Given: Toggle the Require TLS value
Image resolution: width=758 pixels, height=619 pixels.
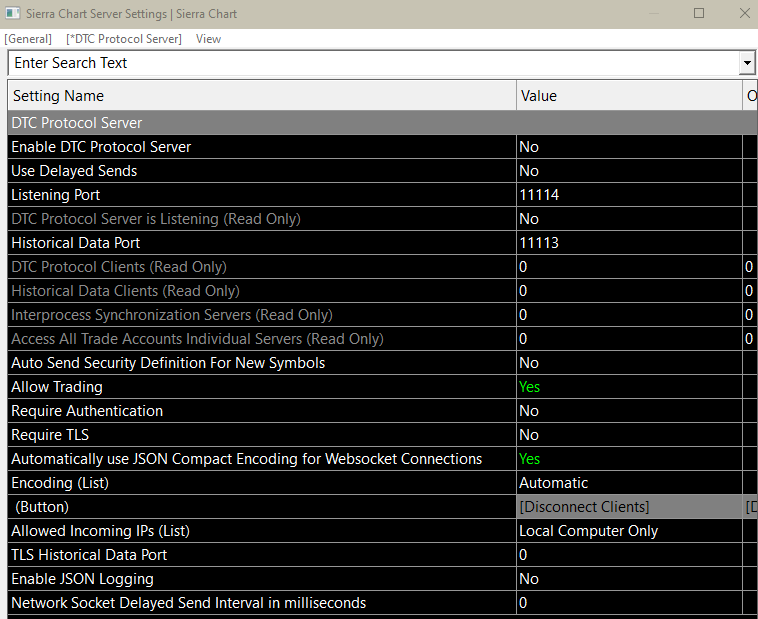Looking at the screenshot, I should [x=629, y=435].
